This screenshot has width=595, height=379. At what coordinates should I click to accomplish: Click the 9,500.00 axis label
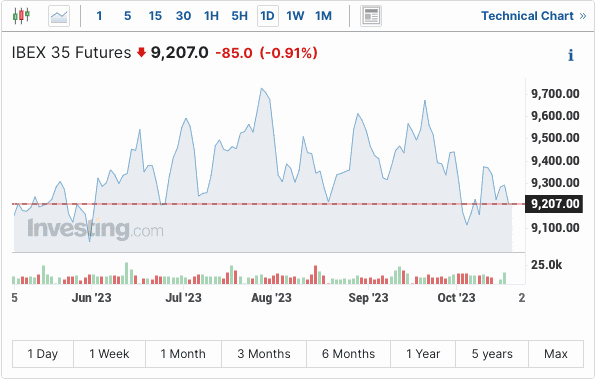click(x=555, y=138)
